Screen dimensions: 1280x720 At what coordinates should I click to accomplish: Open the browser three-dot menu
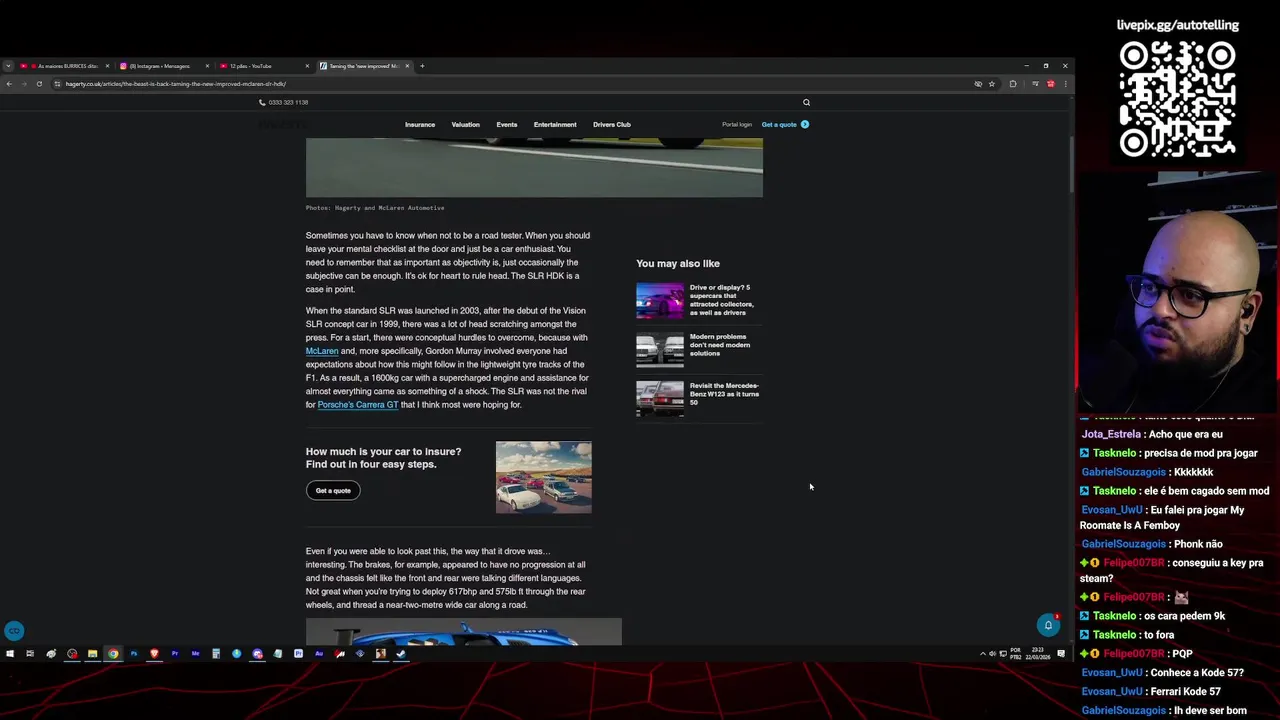click(x=1066, y=84)
